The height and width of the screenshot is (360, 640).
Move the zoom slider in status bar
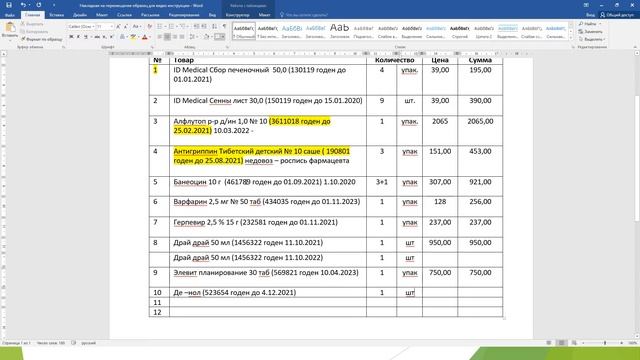coord(604,343)
